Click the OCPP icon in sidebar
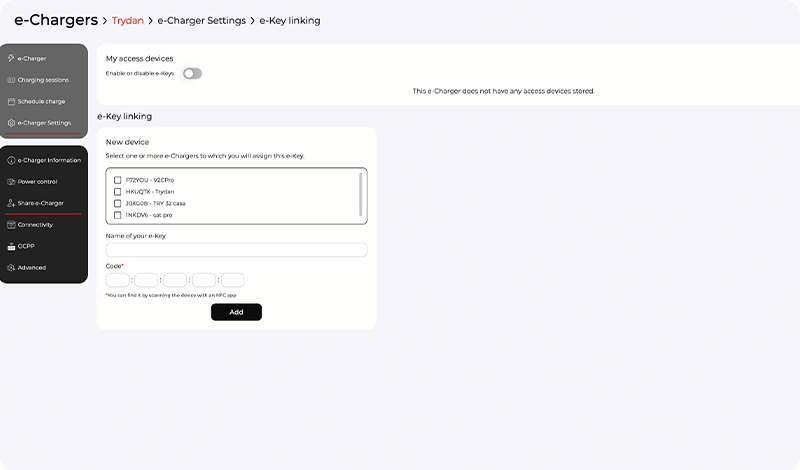This screenshot has width=800, height=470. 11,246
